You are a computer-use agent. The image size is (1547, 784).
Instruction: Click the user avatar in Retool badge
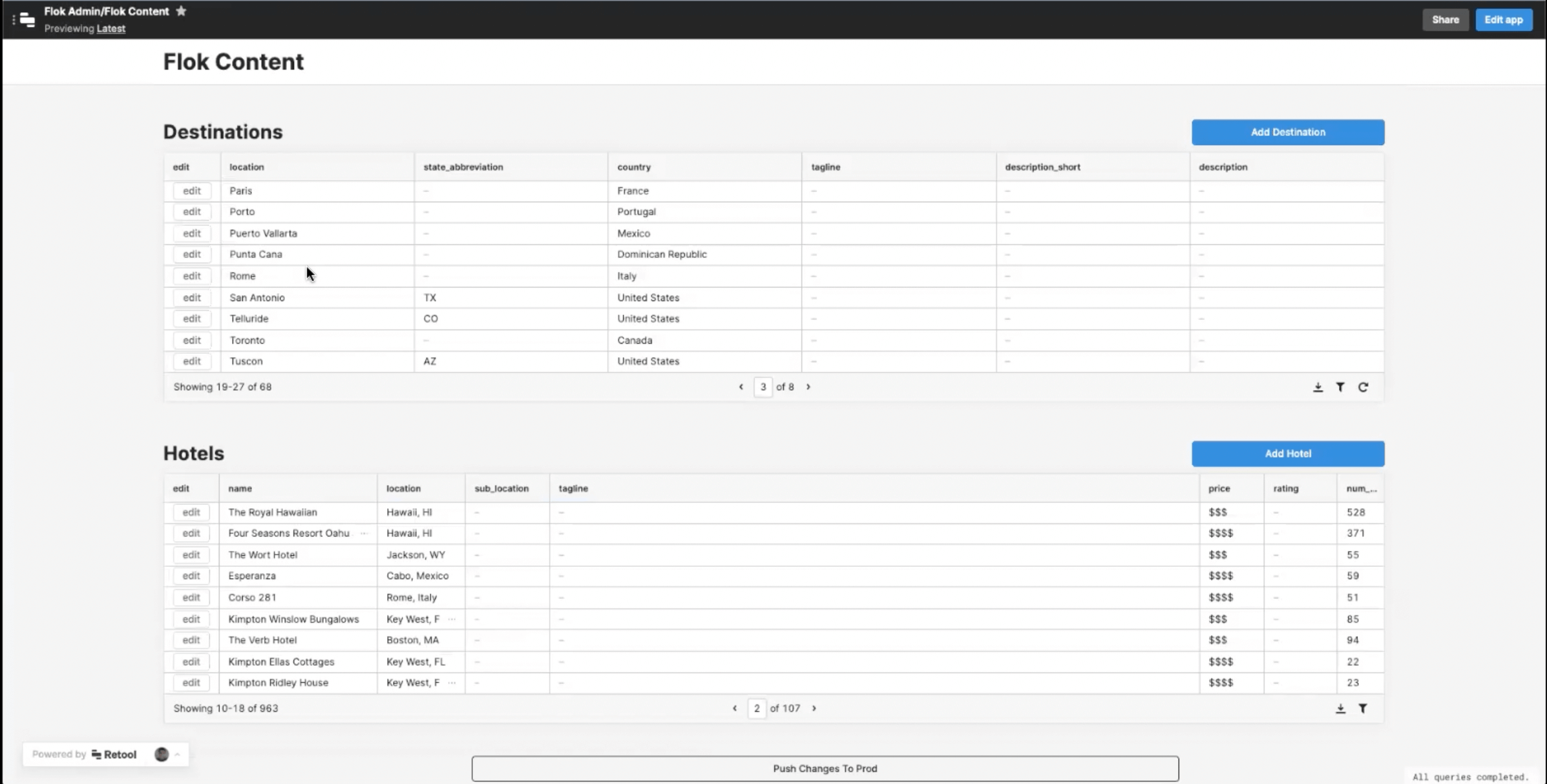(x=162, y=754)
